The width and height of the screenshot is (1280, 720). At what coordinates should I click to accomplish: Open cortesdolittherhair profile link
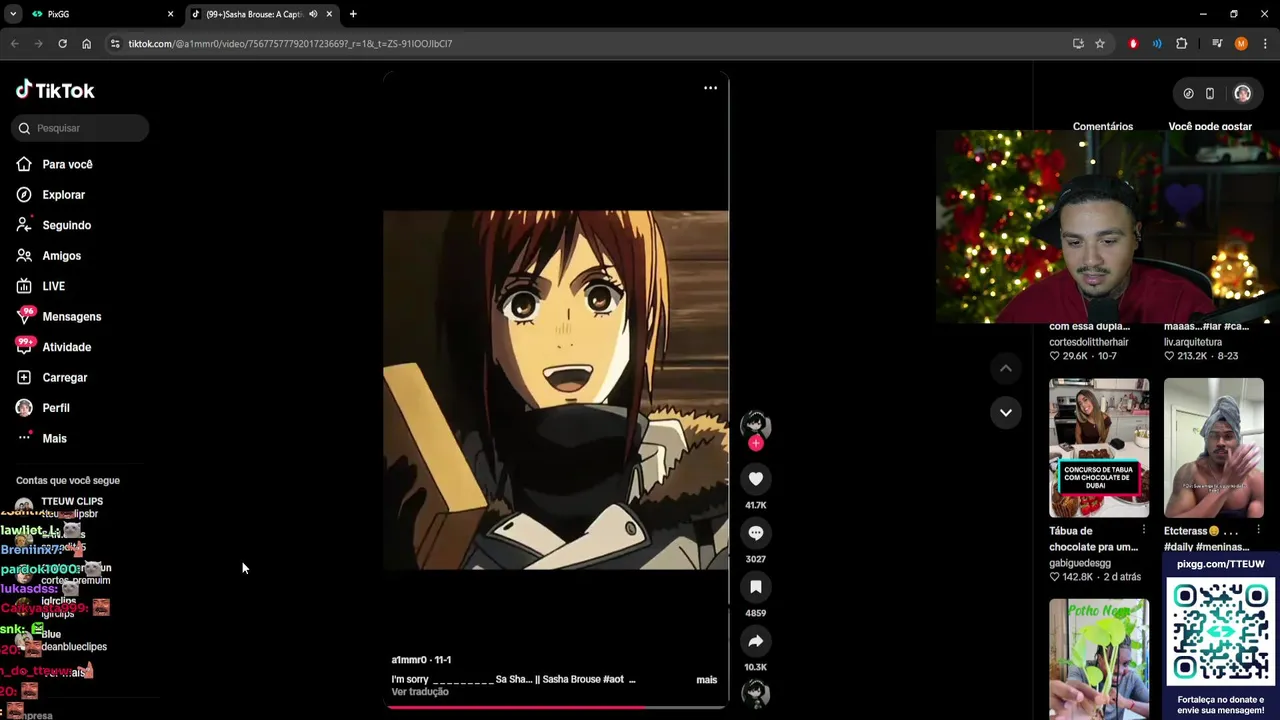click(x=1089, y=342)
